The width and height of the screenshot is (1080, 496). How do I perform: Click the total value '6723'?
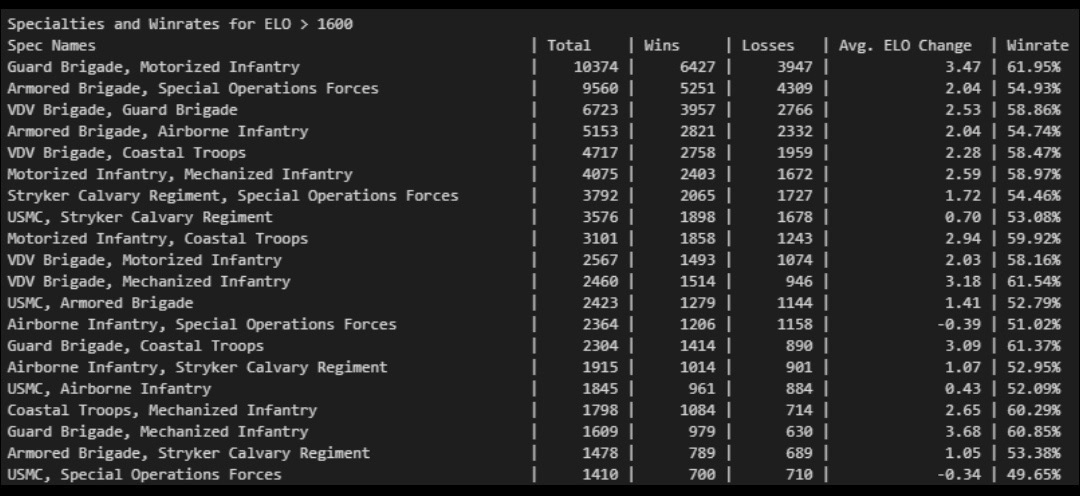pos(601,110)
